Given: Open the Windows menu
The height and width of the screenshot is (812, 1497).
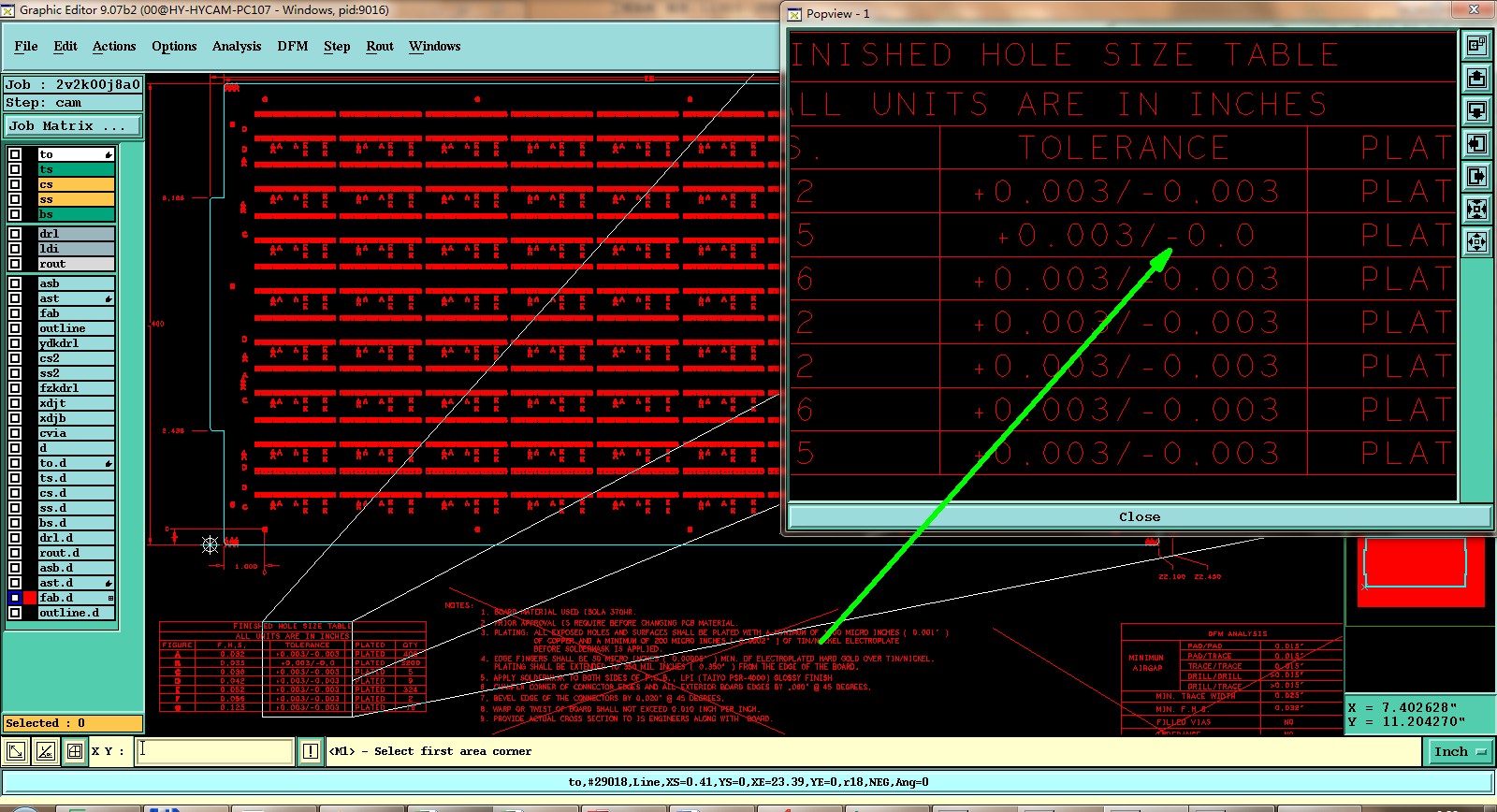Looking at the screenshot, I should [435, 46].
